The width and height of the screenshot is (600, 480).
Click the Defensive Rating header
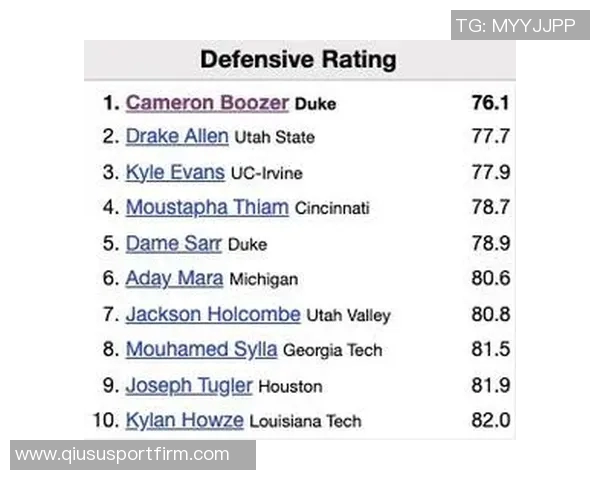click(x=298, y=59)
